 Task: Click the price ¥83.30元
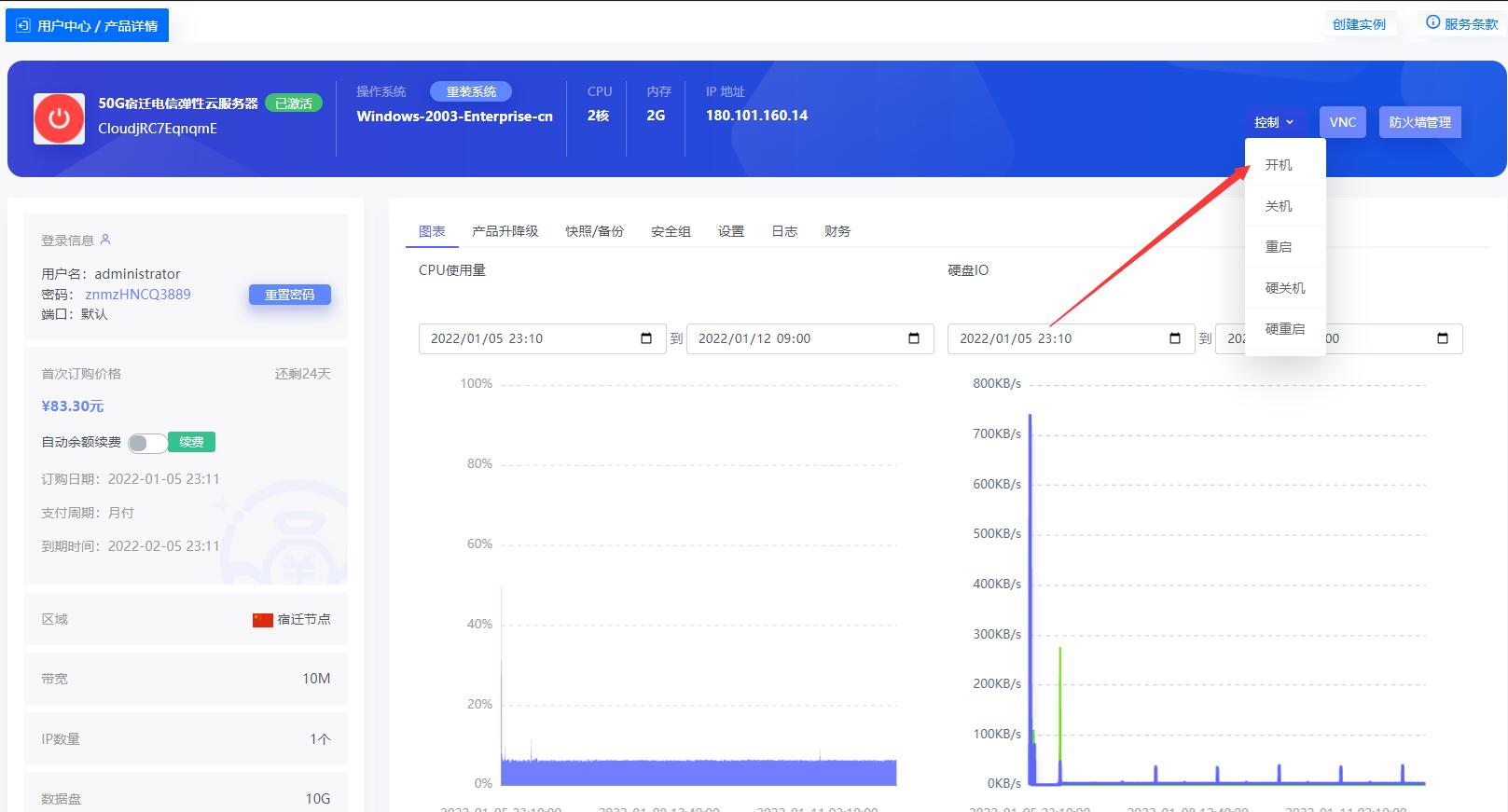tap(73, 406)
